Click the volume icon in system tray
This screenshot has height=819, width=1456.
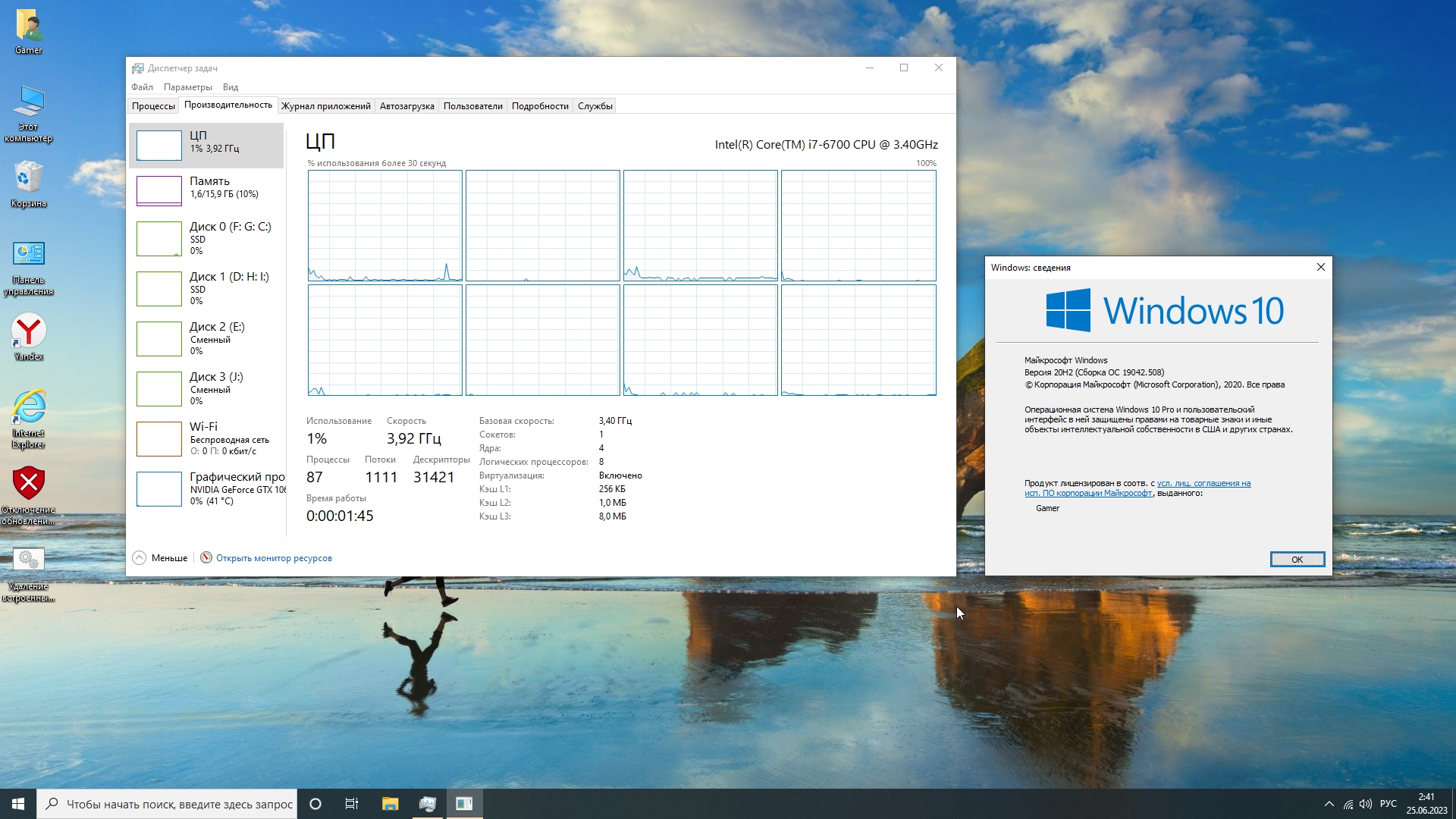click(1366, 804)
